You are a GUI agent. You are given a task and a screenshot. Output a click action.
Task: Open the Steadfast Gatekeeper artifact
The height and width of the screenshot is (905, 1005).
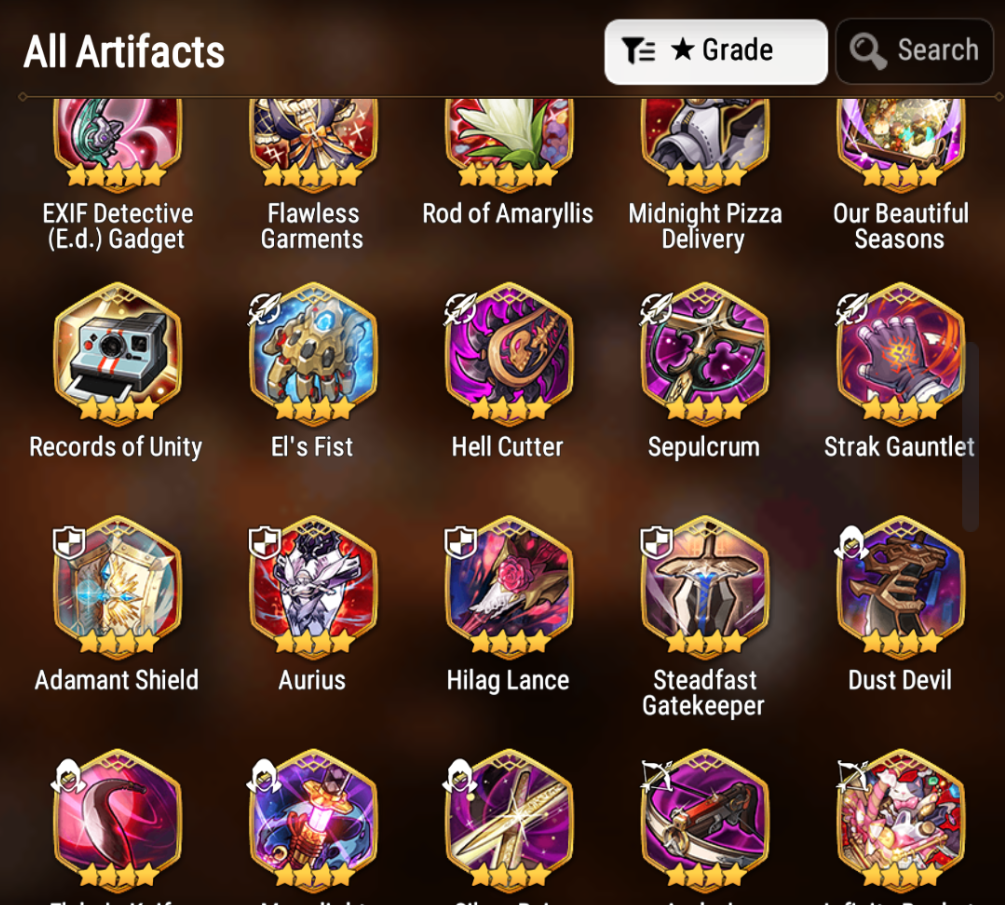point(704,588)
